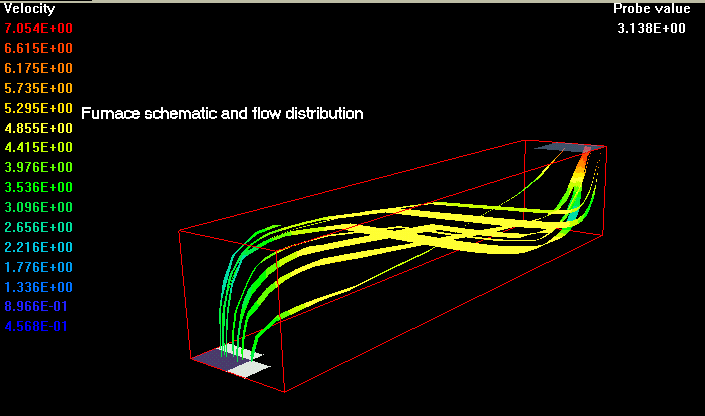Click the 3.096E+00 velocity label

click(38, 208)
